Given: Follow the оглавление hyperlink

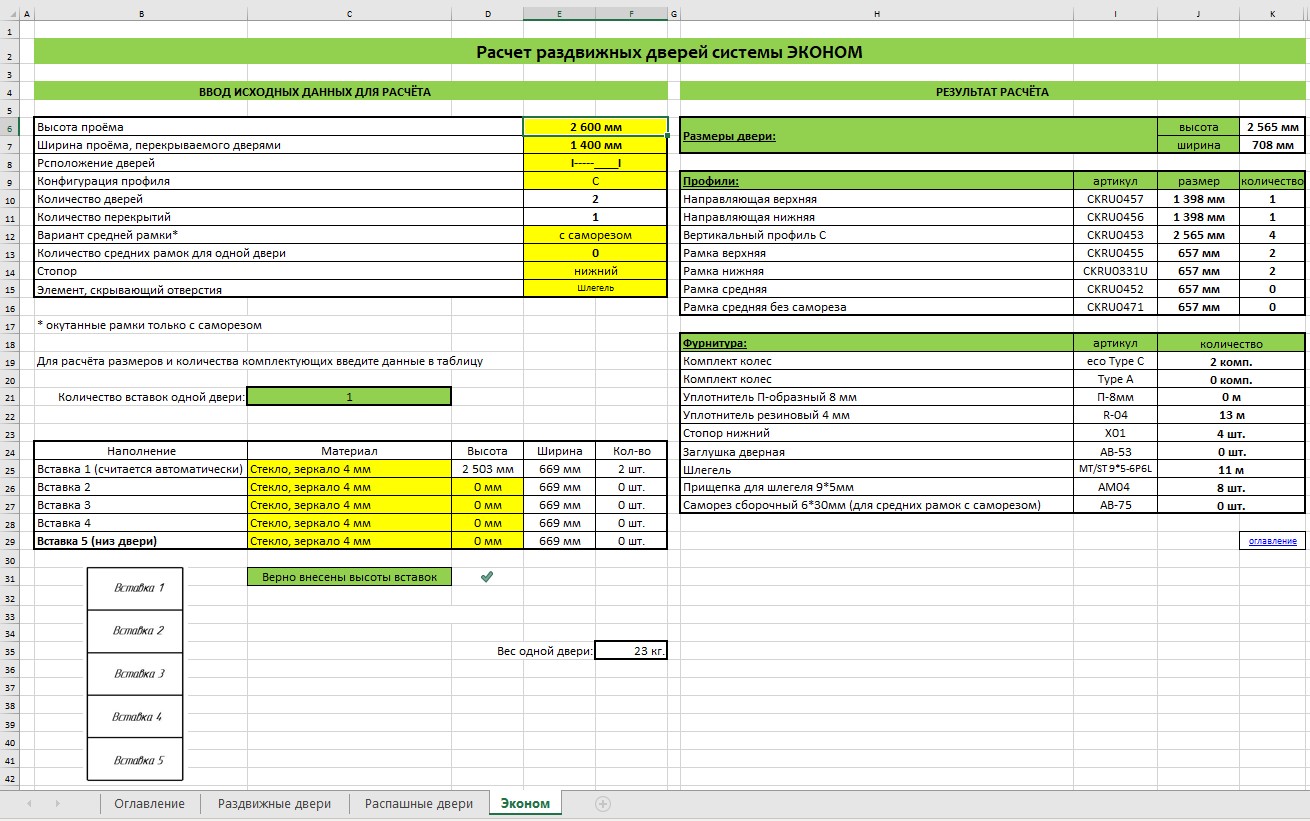Looking at the screenshot, I should click(1272, 541).
